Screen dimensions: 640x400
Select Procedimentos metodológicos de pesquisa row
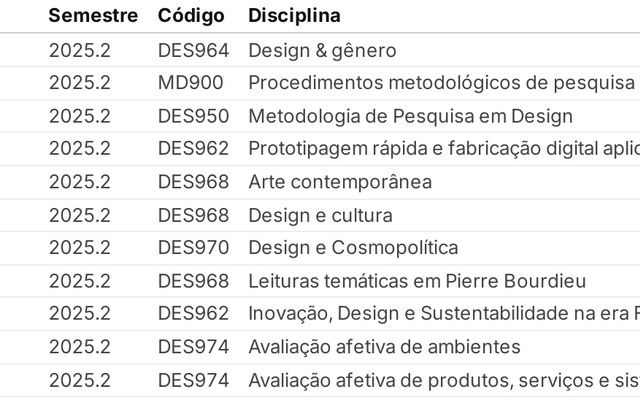coord(320,83)
